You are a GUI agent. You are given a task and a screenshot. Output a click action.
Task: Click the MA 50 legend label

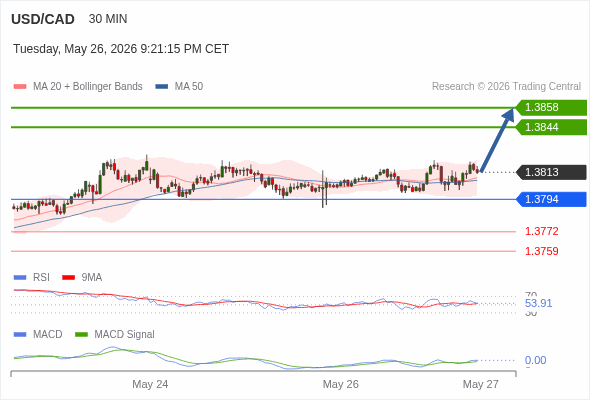click(189, 87)
